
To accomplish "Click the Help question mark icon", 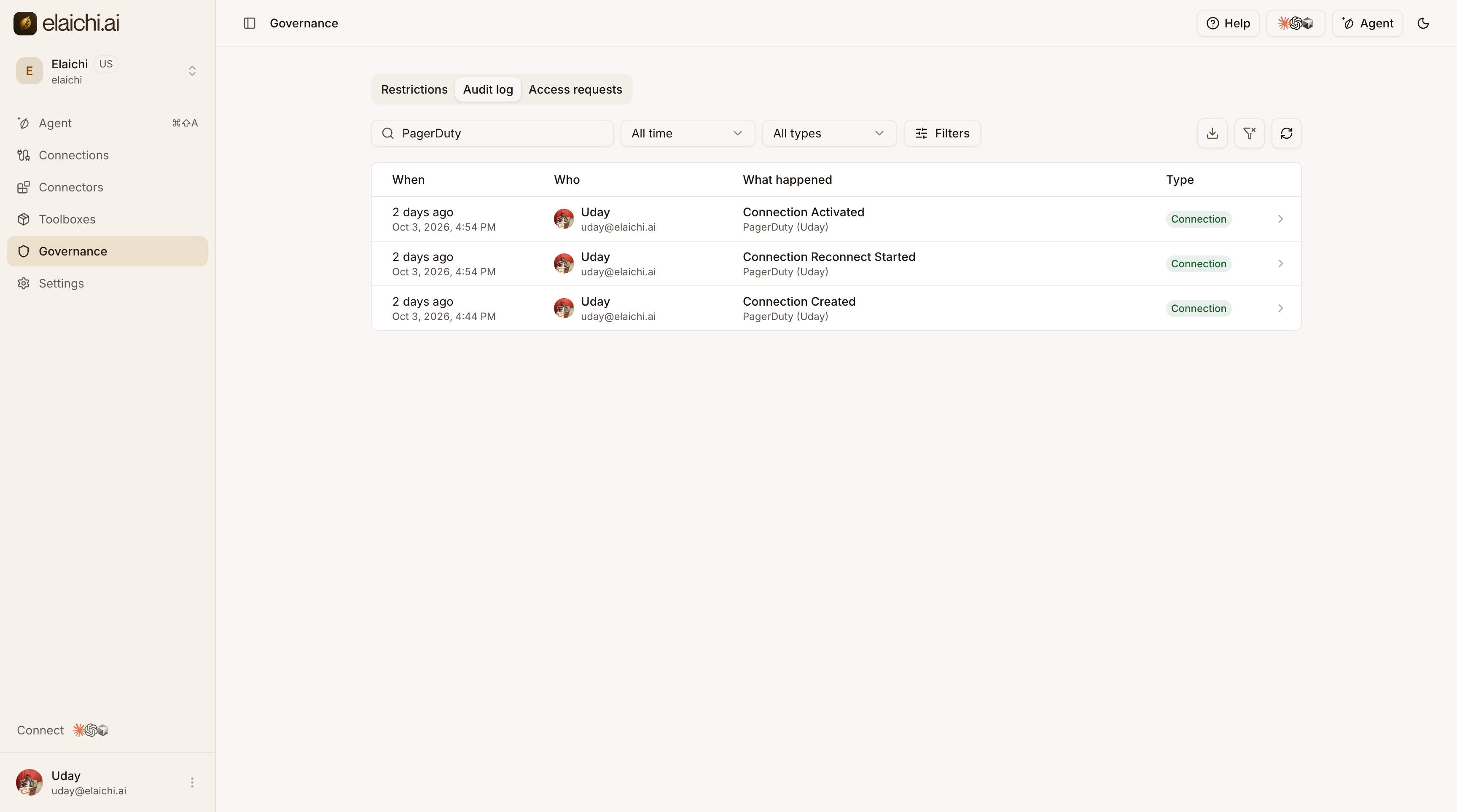I will [1212, 23].
